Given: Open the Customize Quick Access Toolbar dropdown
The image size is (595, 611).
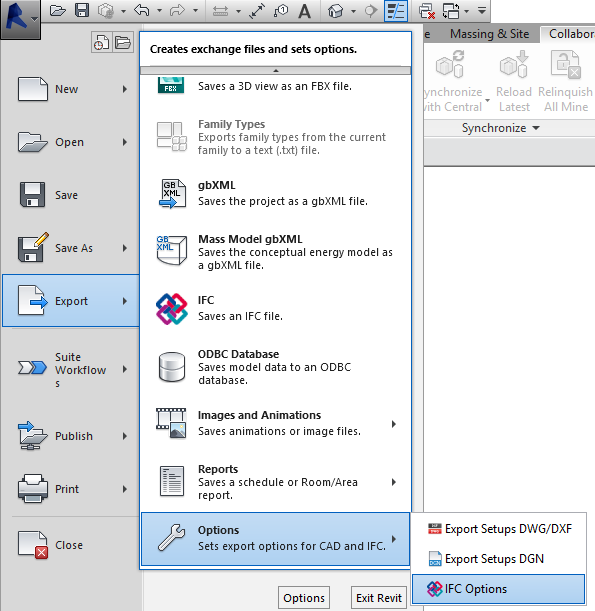Looking at the screenshot, I should point(482,11).
